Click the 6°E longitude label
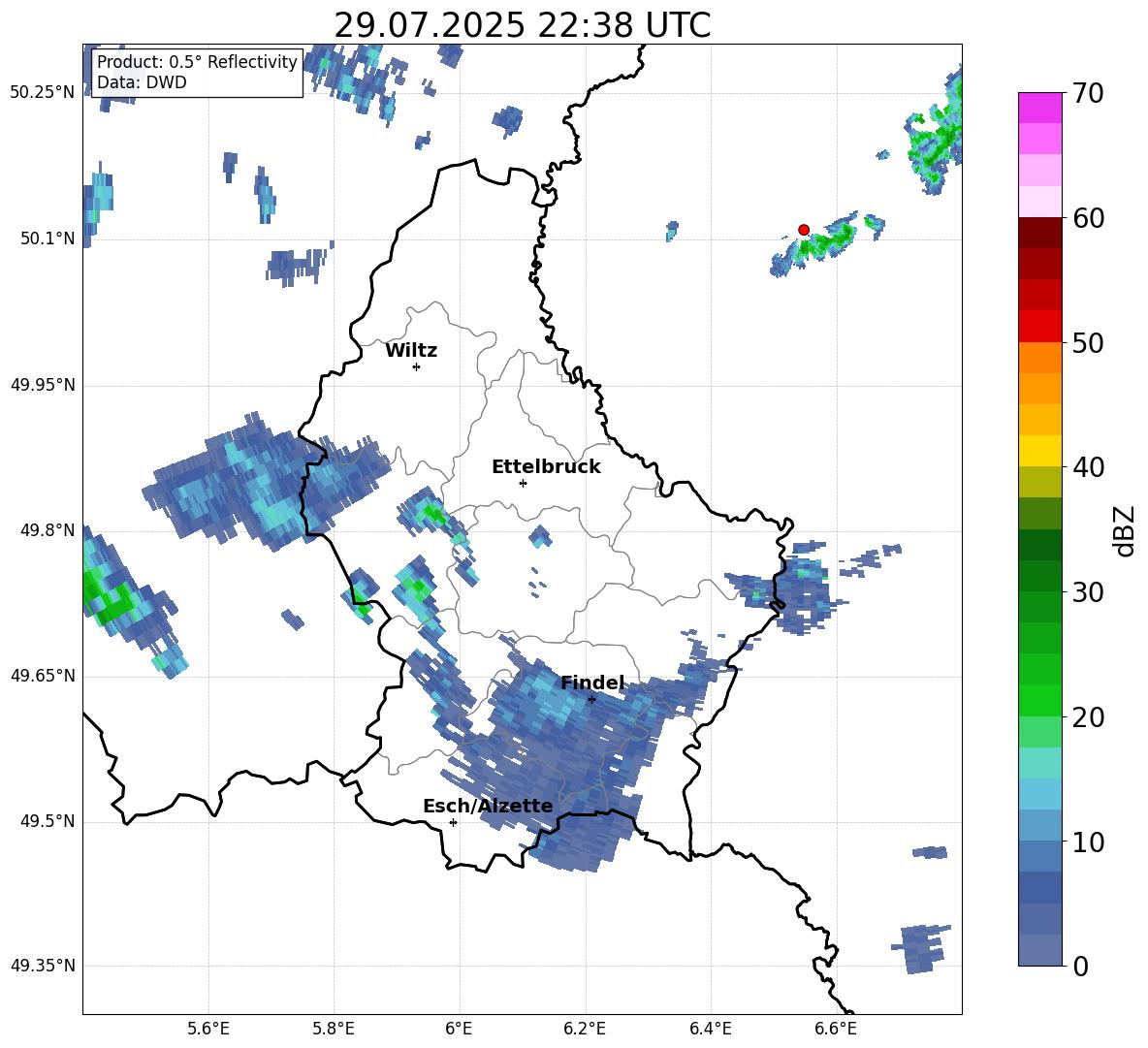Viewport: 1148px width, 1048px height. pos(459,1029)
